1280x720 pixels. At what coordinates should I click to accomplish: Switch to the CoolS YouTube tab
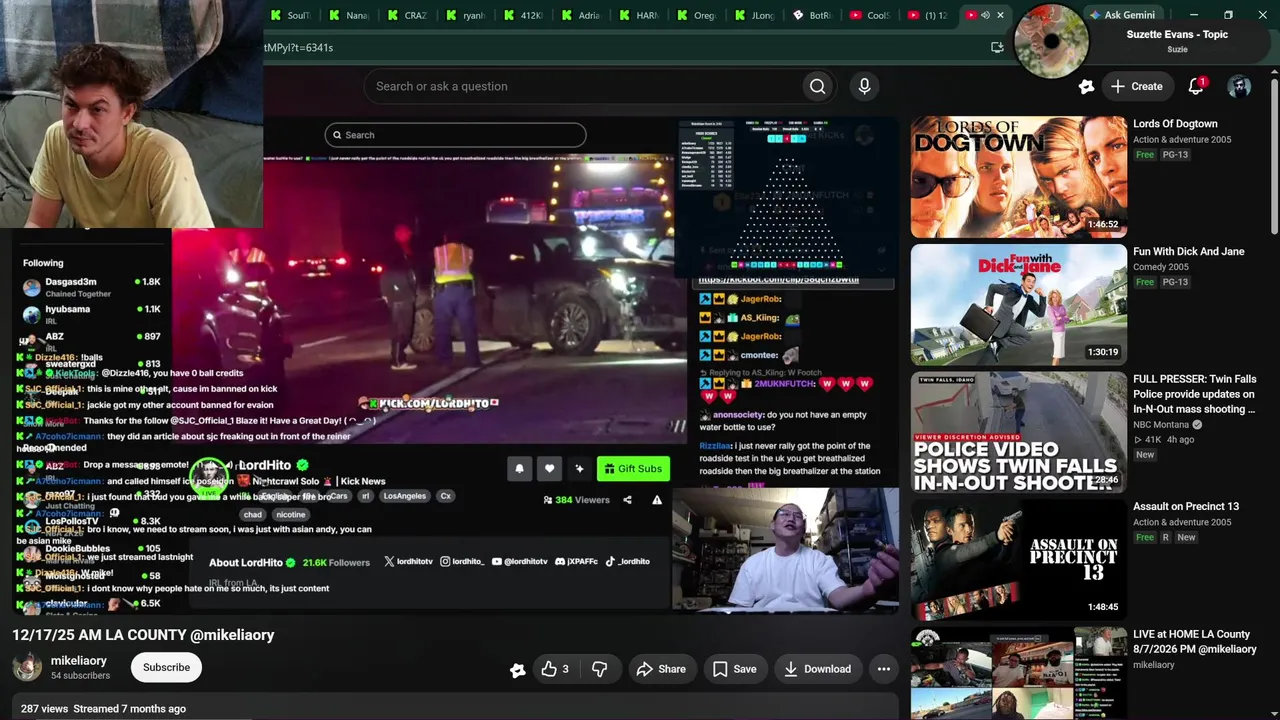coord(870,15)
